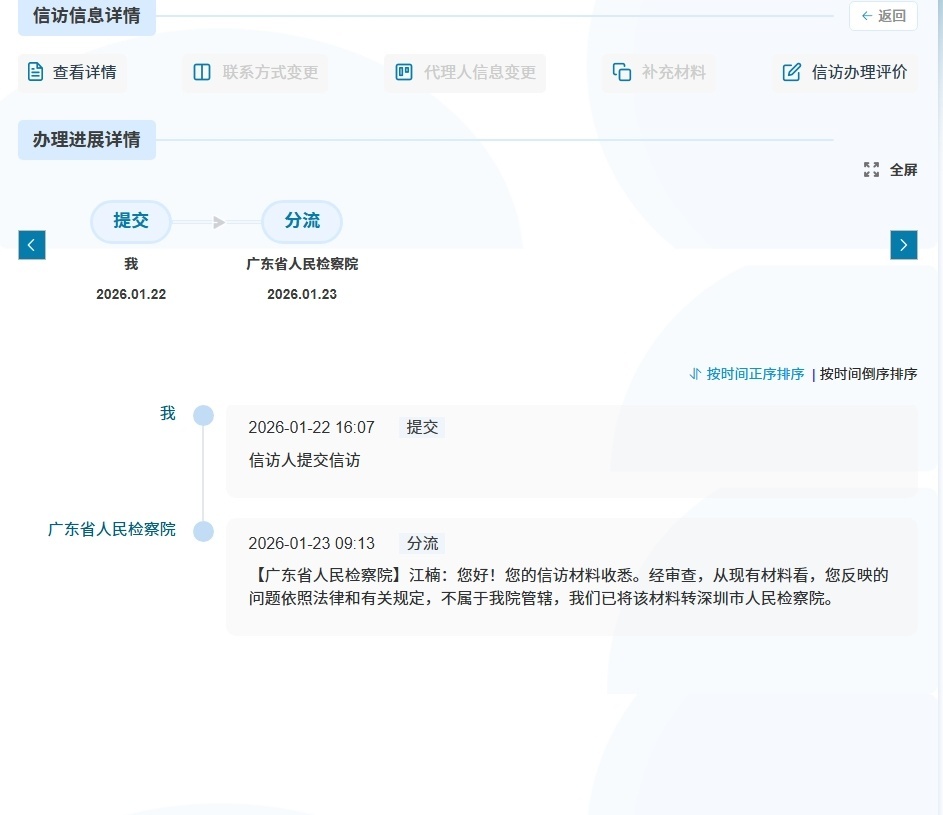Click date 2026.01.23 under 分流 step
This screenshot has height=815, width=943.
pyautogui.click(x=302, y=294)
